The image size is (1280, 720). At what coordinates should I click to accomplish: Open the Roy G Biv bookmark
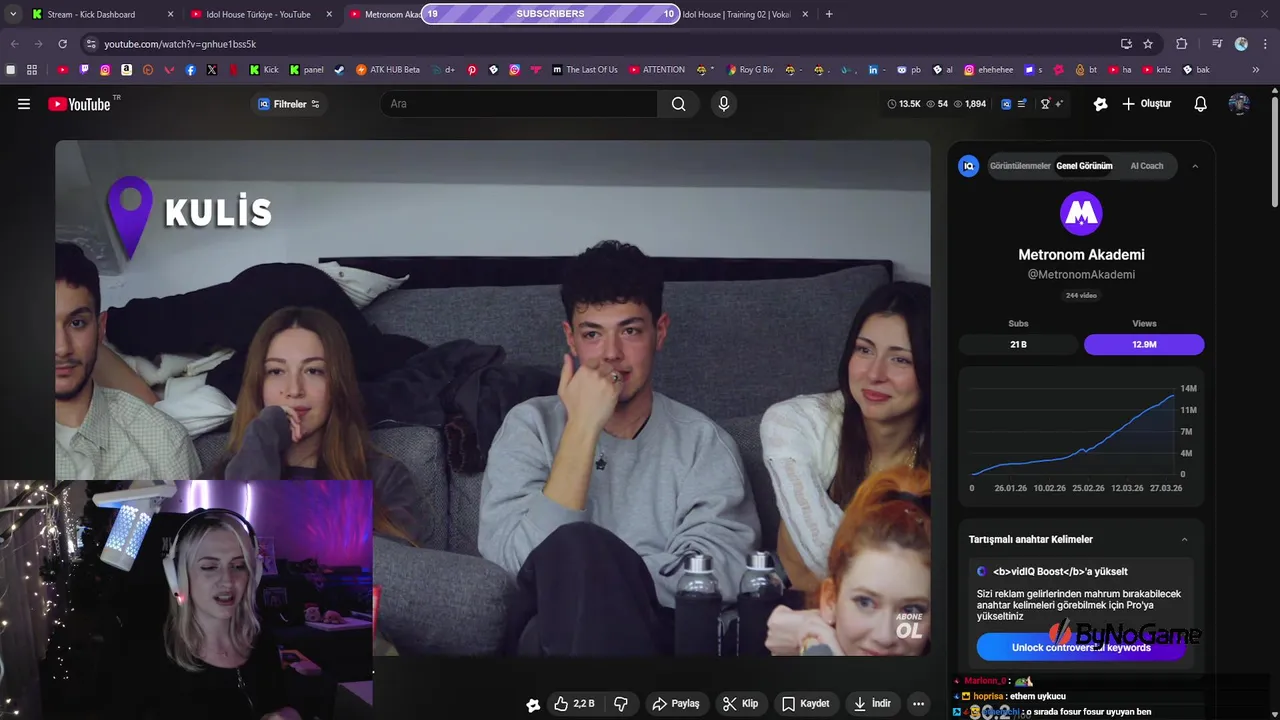pyautogui.click(x=749, y=70)
